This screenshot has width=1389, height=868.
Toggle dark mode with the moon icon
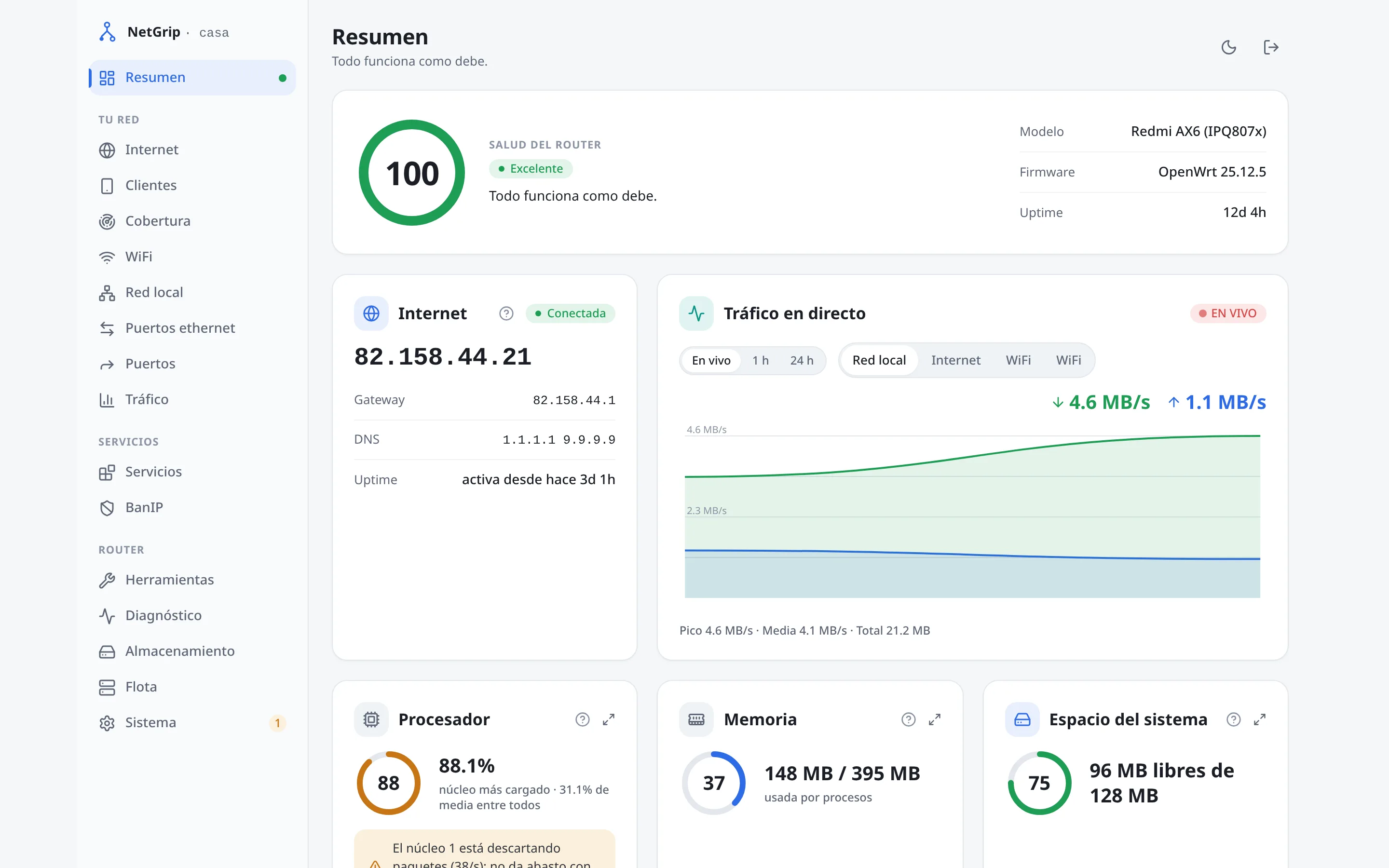click(x=1228, y=47)
